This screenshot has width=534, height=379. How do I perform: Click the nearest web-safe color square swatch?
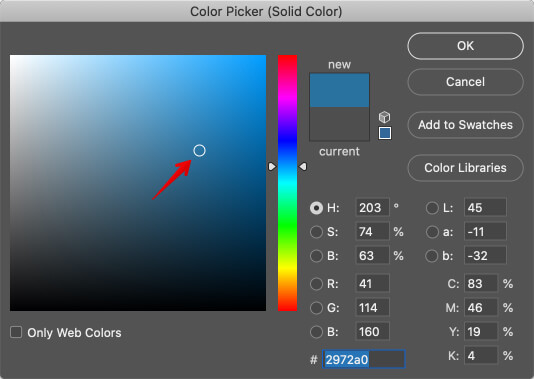tap(385, 133)
